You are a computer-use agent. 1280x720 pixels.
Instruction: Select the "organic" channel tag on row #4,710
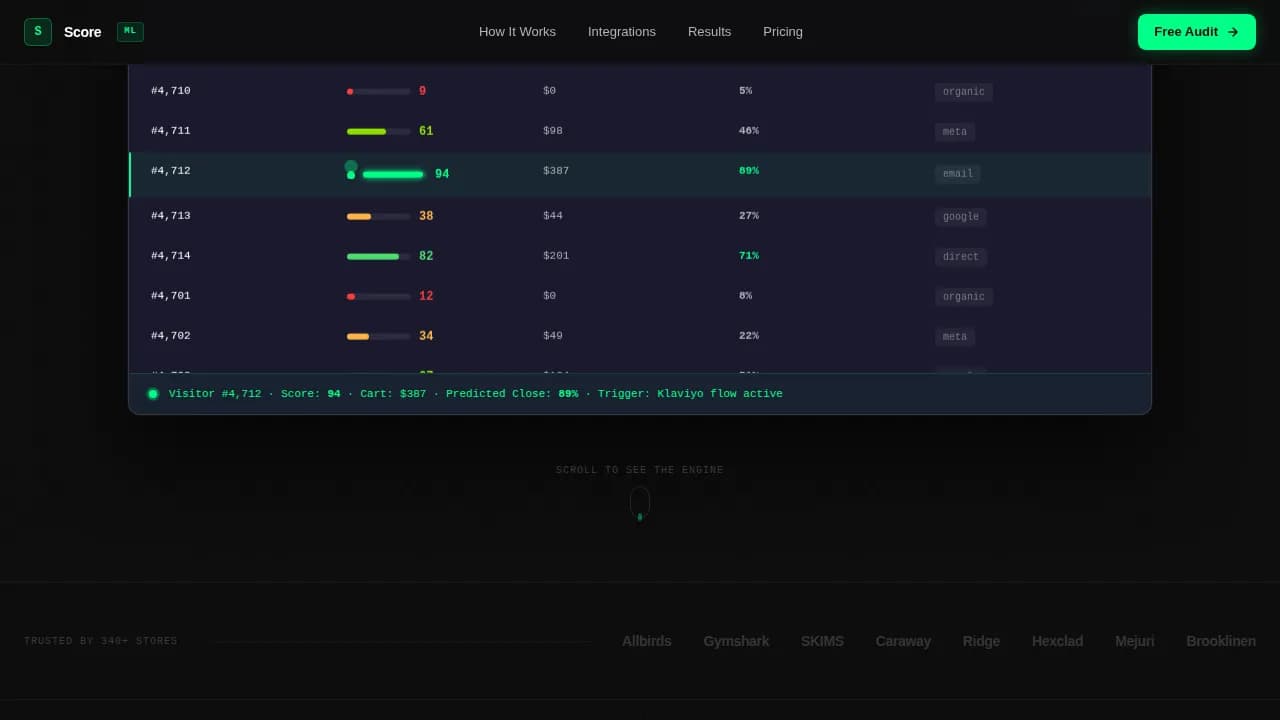pos(963,91)
